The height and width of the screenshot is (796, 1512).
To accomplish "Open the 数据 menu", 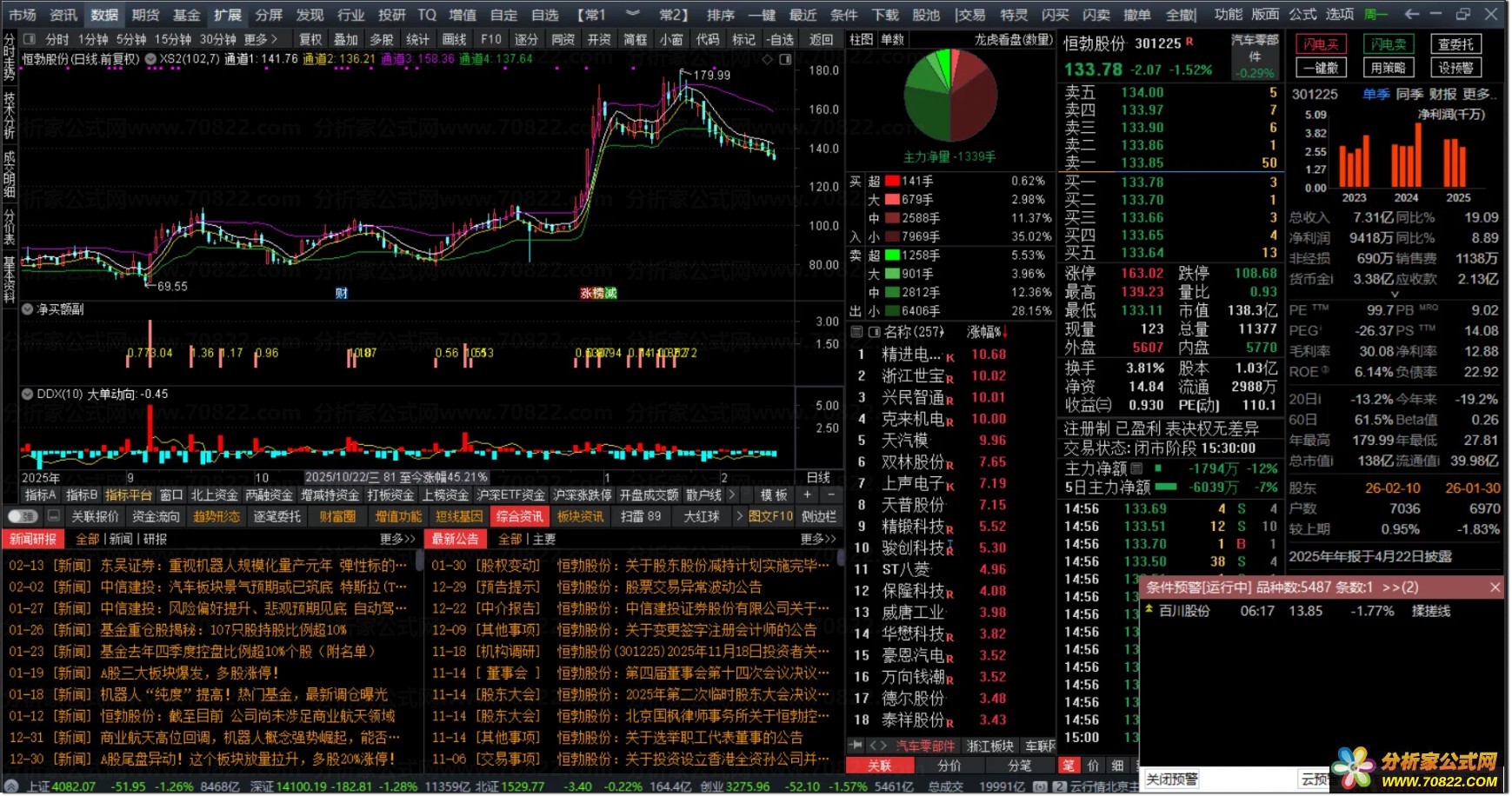I will [104, 15].
